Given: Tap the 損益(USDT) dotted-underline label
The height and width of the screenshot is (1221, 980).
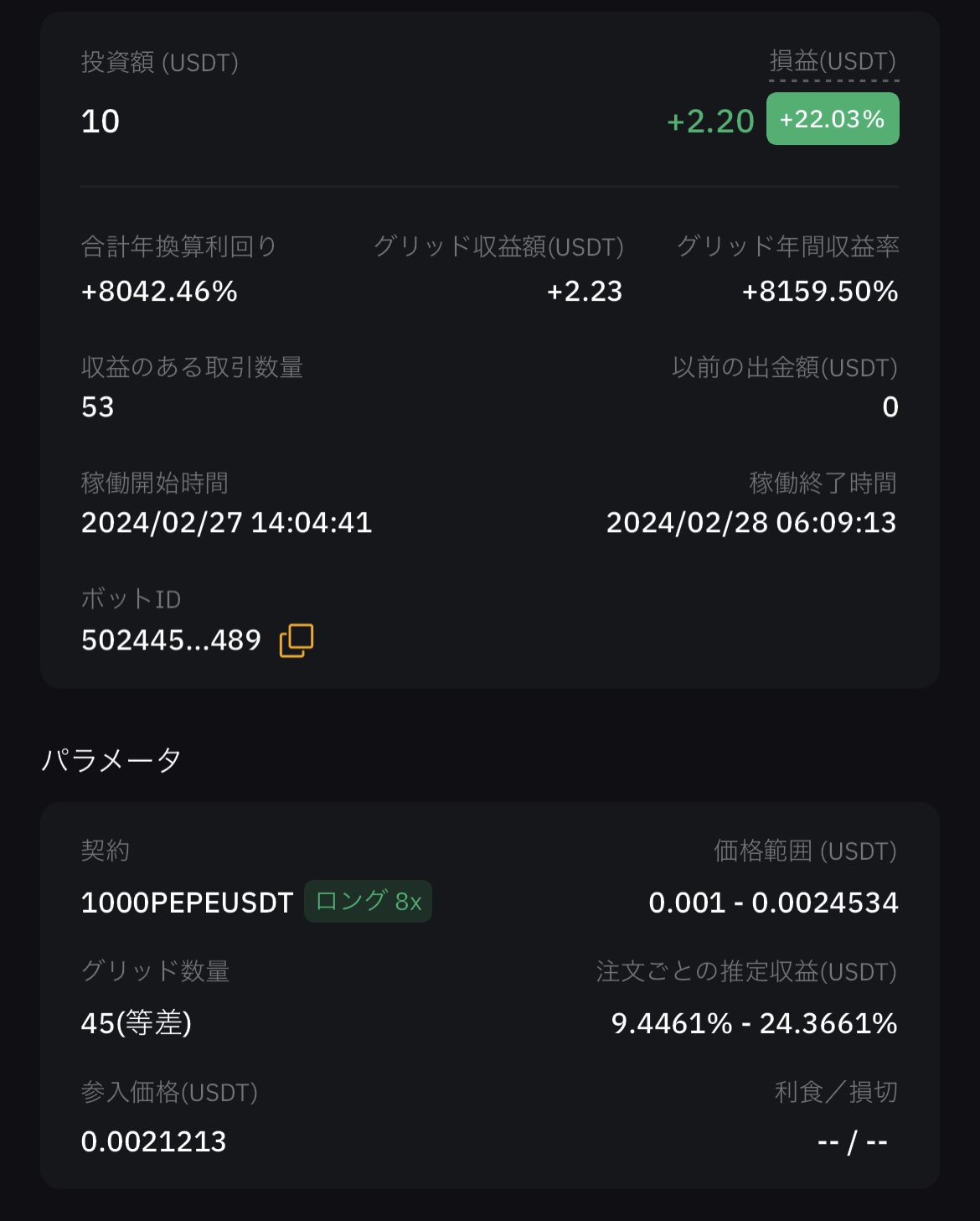Looking at the screenshot, I should tap(833, 62).
